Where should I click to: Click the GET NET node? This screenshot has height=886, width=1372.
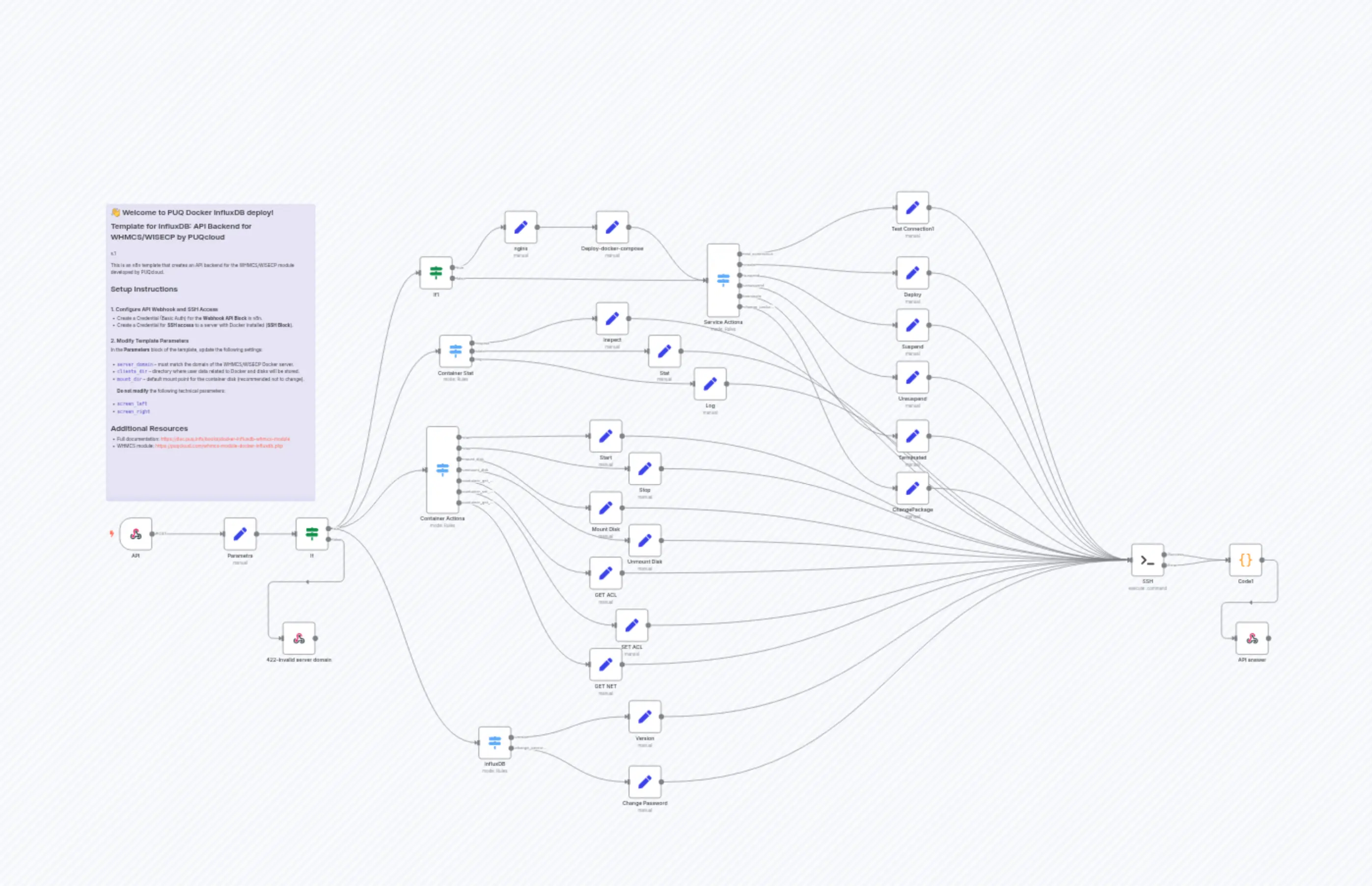(605, 665)
